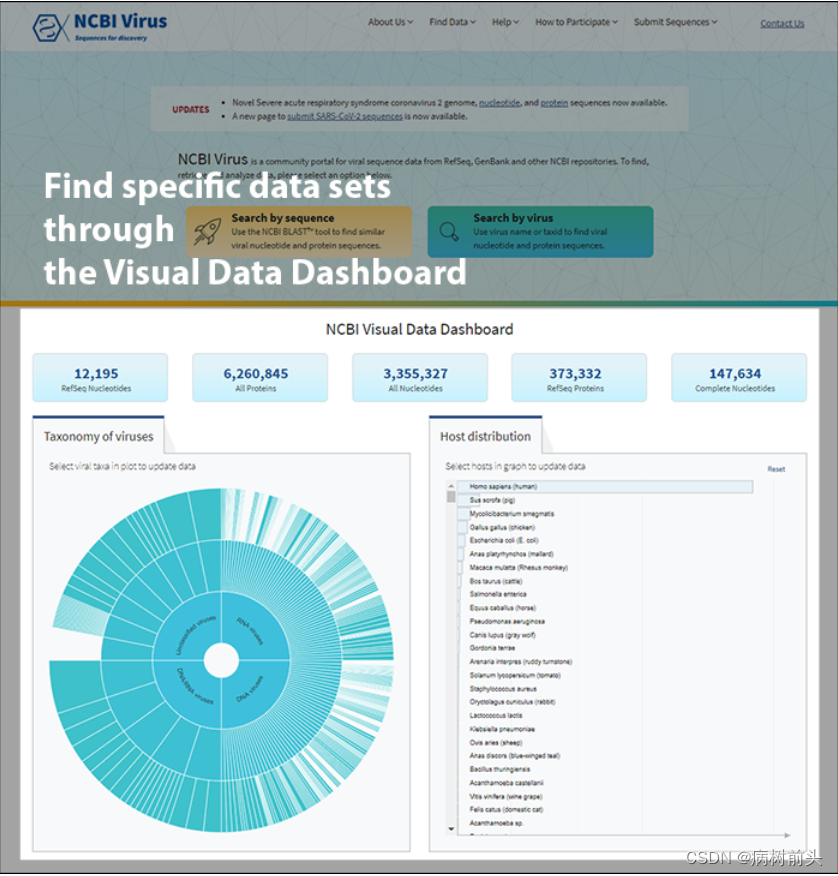Image resolution: width=838 pixels, height=876 pixels.
Task: Select Acanthamoeba castellanii host row
Action: click(x=506, y=783)
